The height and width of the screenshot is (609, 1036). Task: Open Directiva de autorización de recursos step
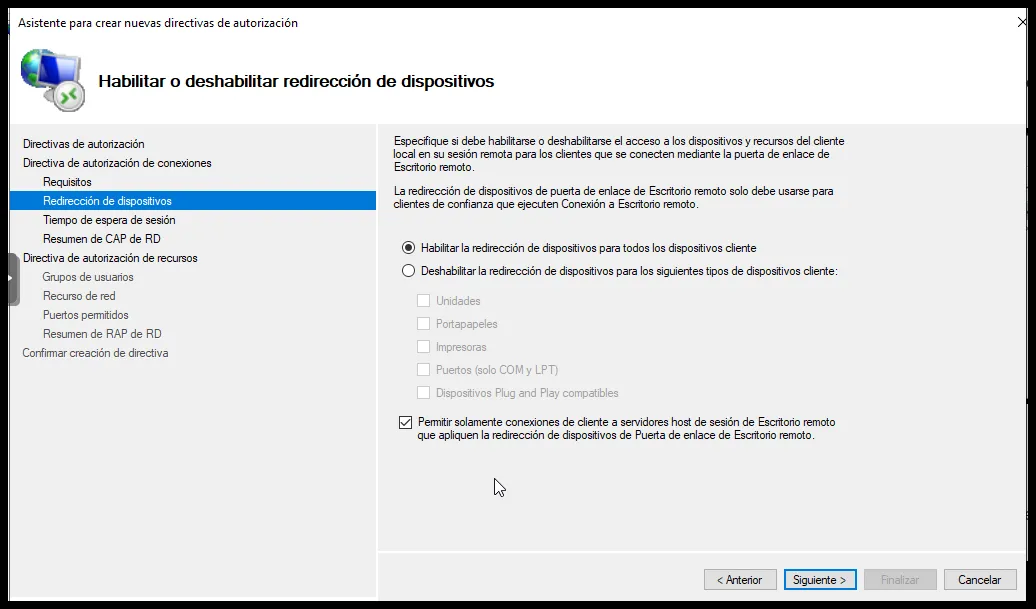[x=110, y=258]
